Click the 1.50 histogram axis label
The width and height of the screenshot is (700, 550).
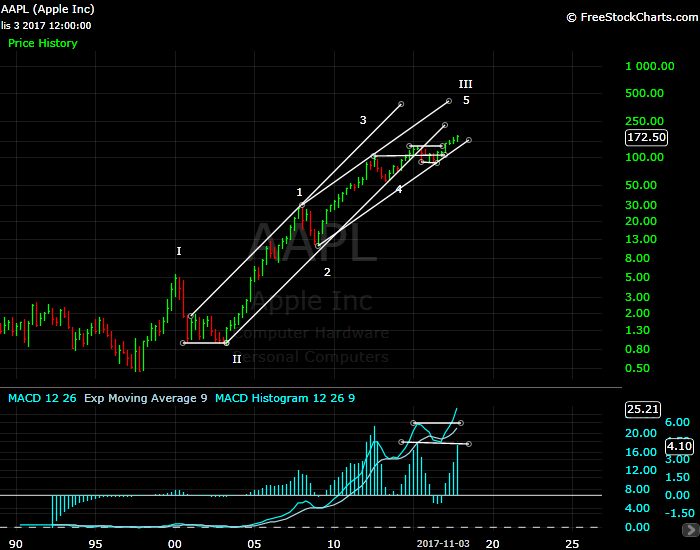click(677, 477)
